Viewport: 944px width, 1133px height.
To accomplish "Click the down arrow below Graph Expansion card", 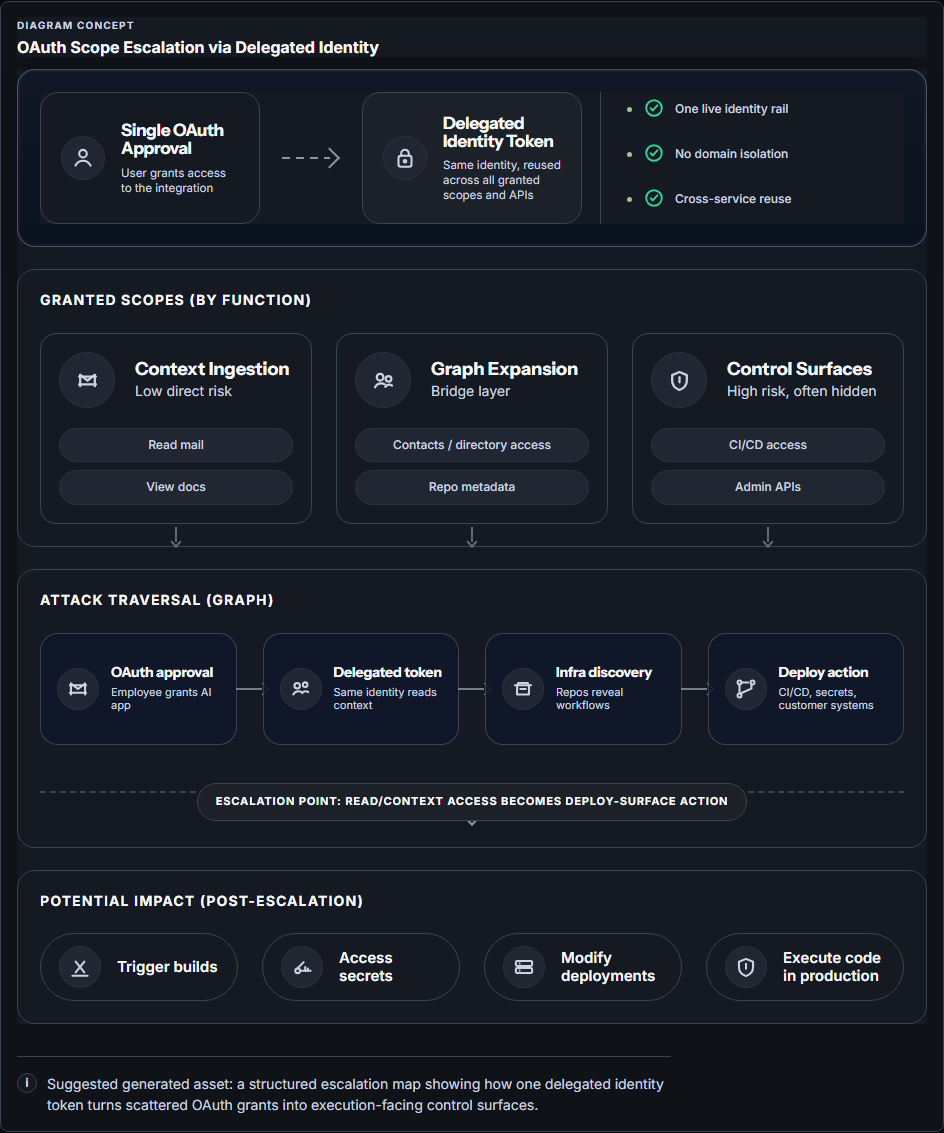I will tap(472, 537).
